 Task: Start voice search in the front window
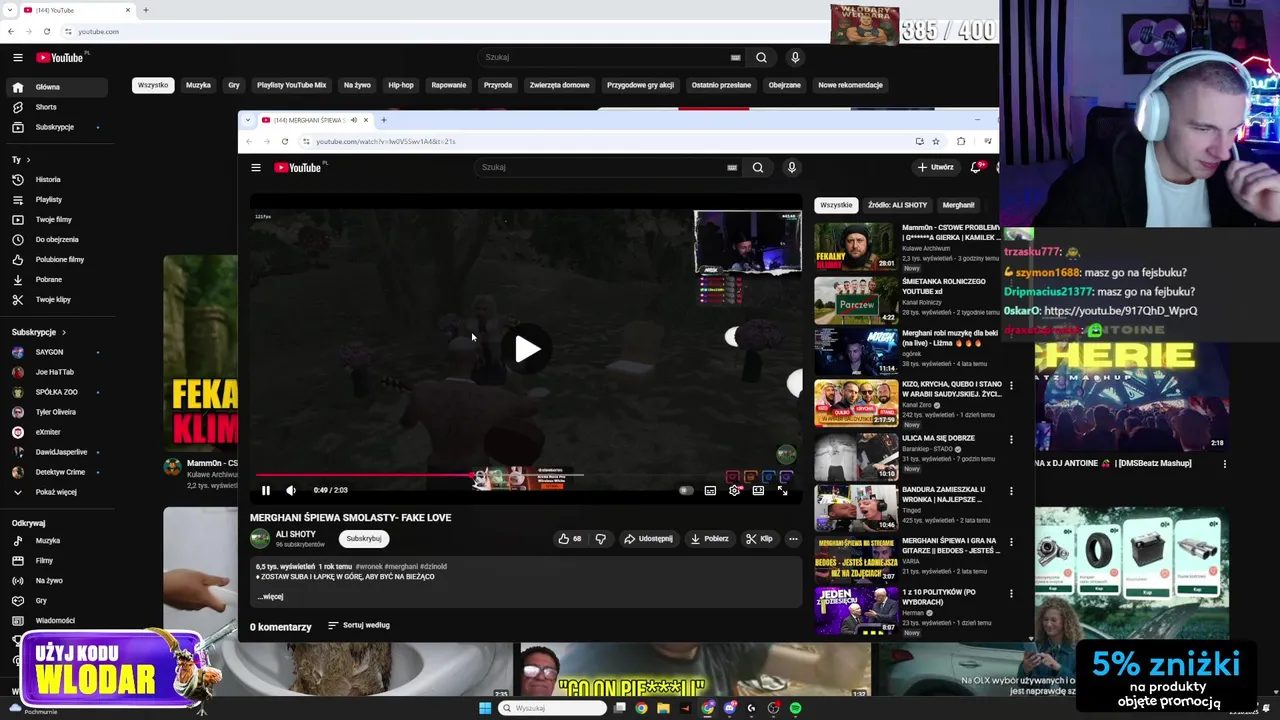[791, 167]
